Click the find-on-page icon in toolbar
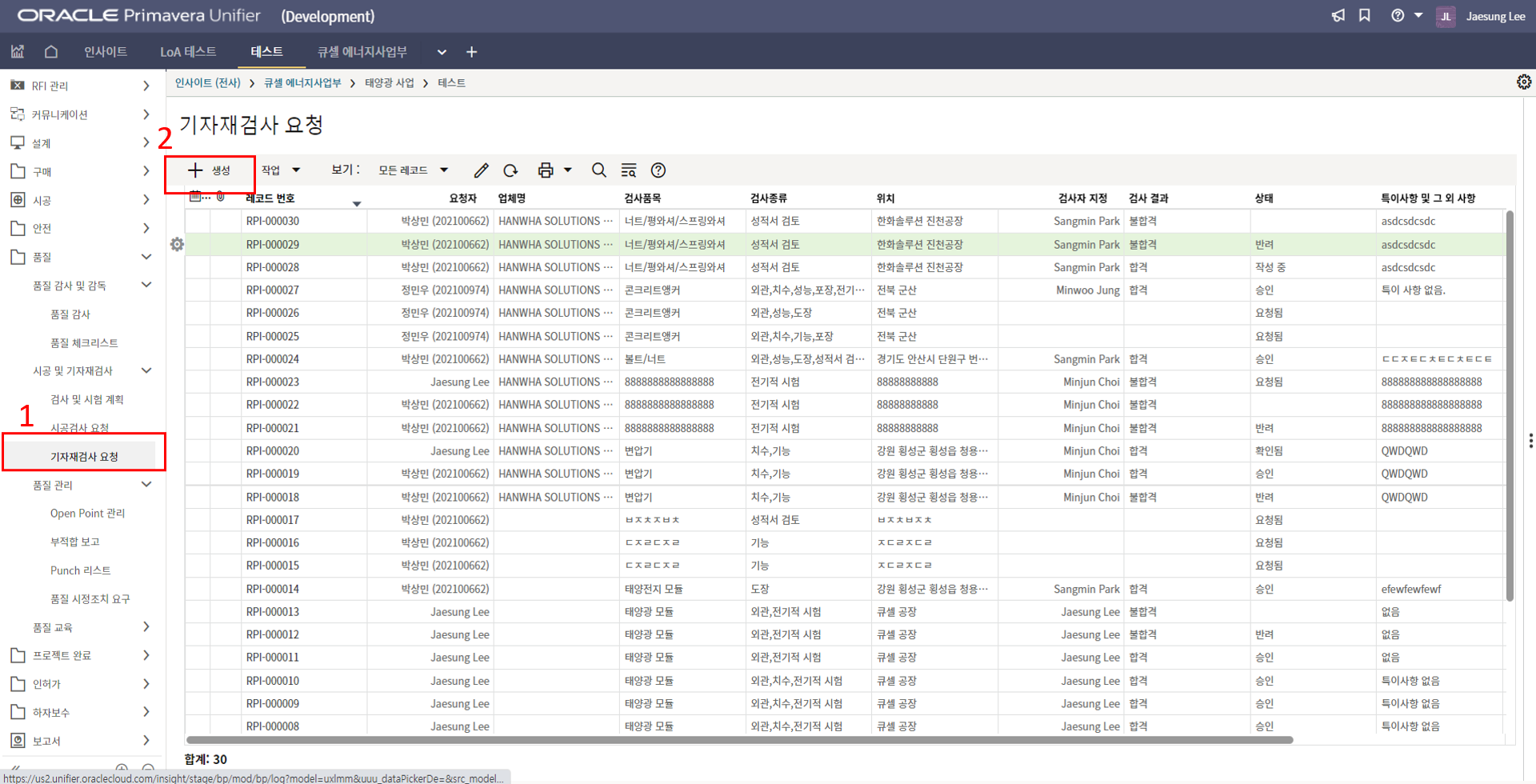Screen dimensions: 1536x784 [629, 170]
